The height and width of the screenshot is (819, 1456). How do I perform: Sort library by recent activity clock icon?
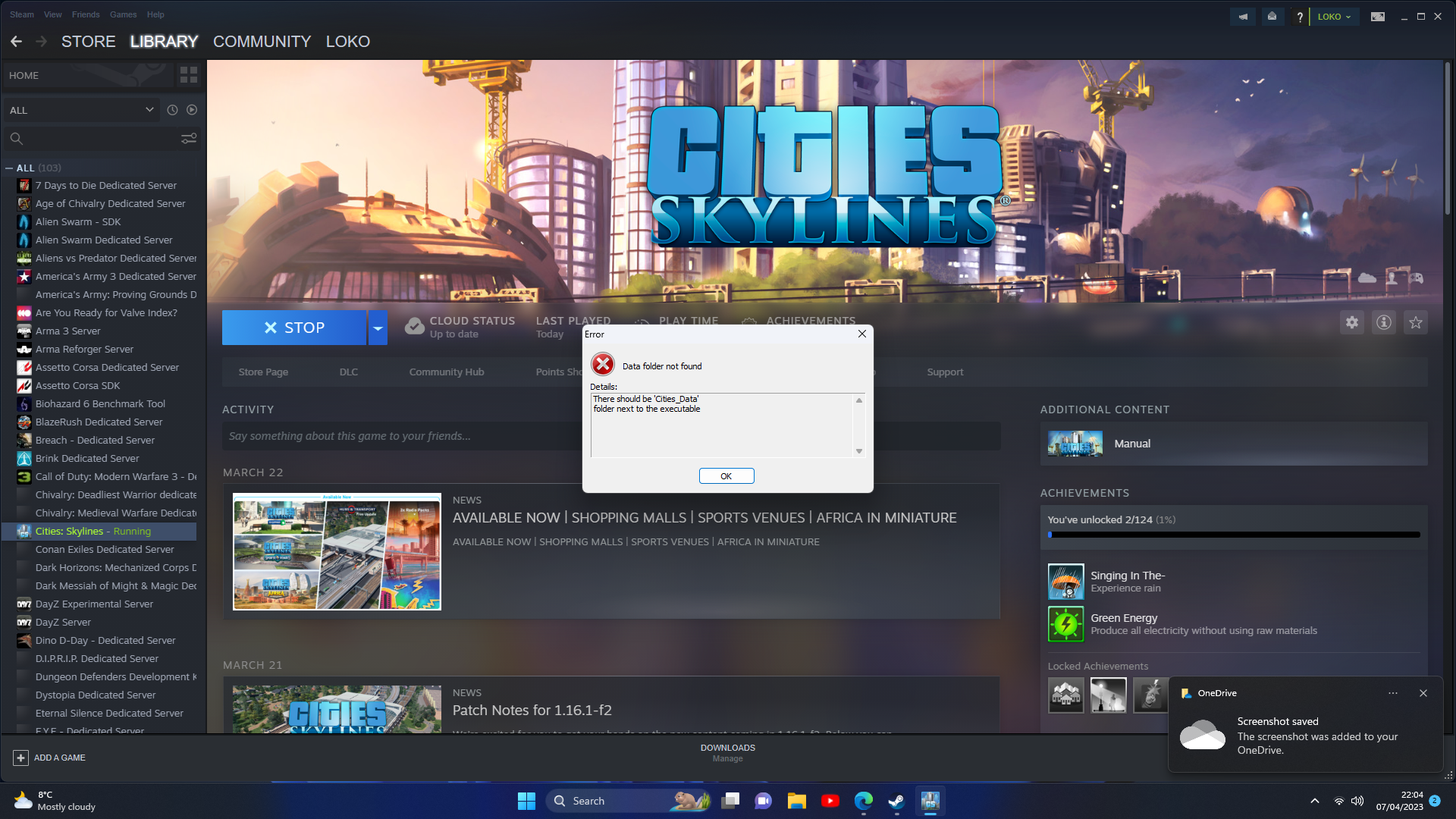coord(172,110)
